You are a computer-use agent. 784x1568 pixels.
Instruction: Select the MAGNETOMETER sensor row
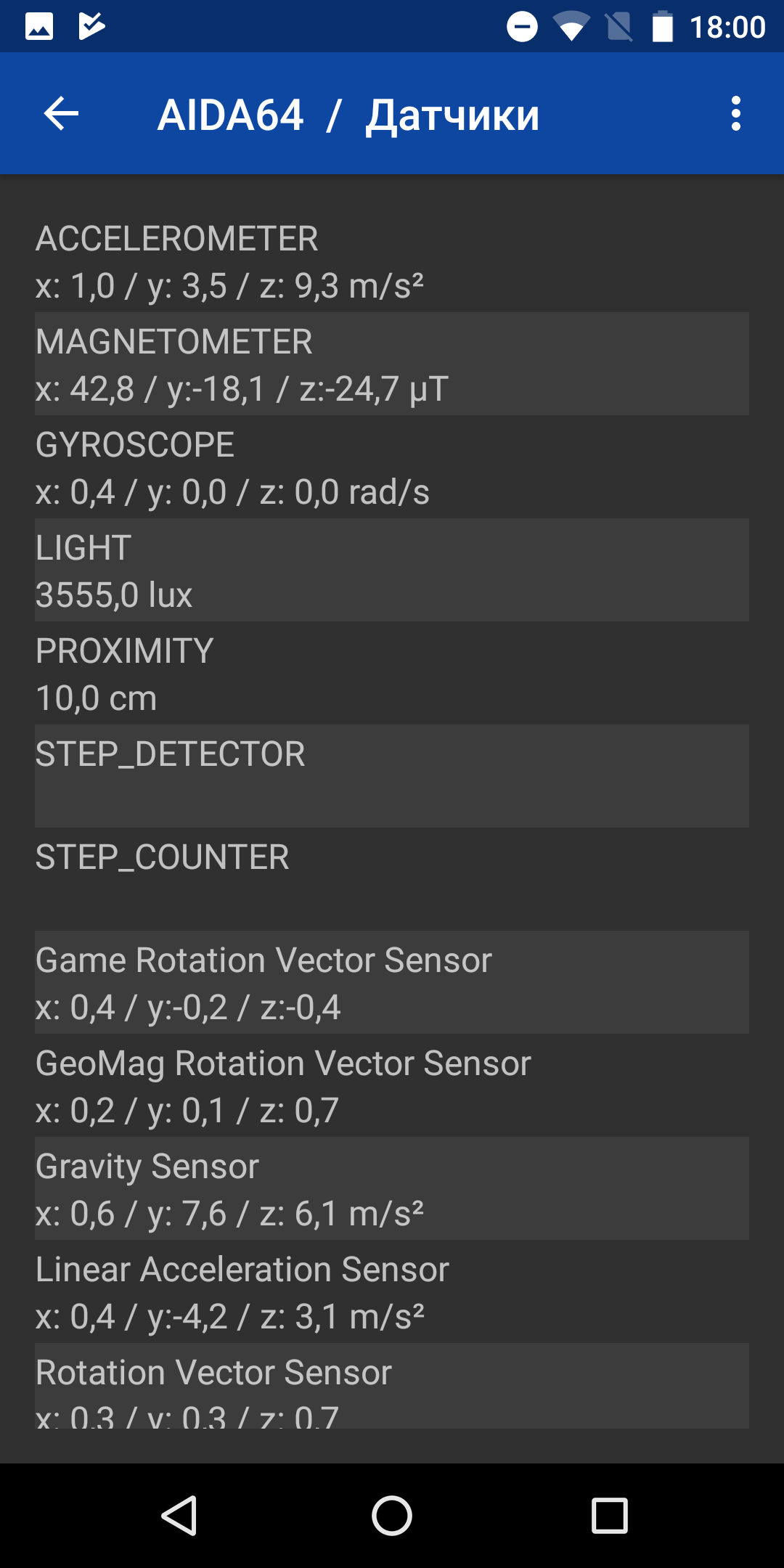point(392,364)
